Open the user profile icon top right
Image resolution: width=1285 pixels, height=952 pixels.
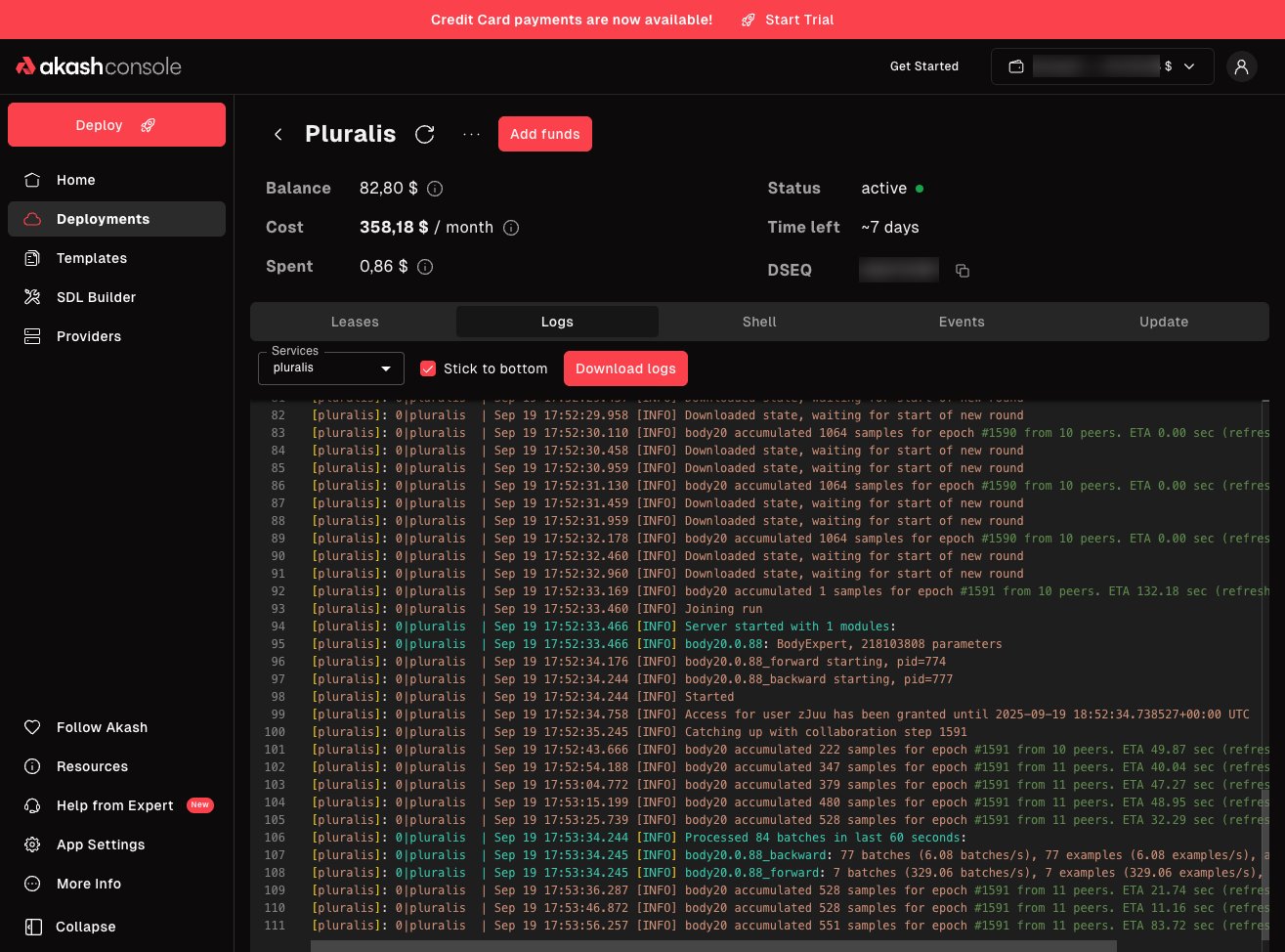coord(1242,66)
